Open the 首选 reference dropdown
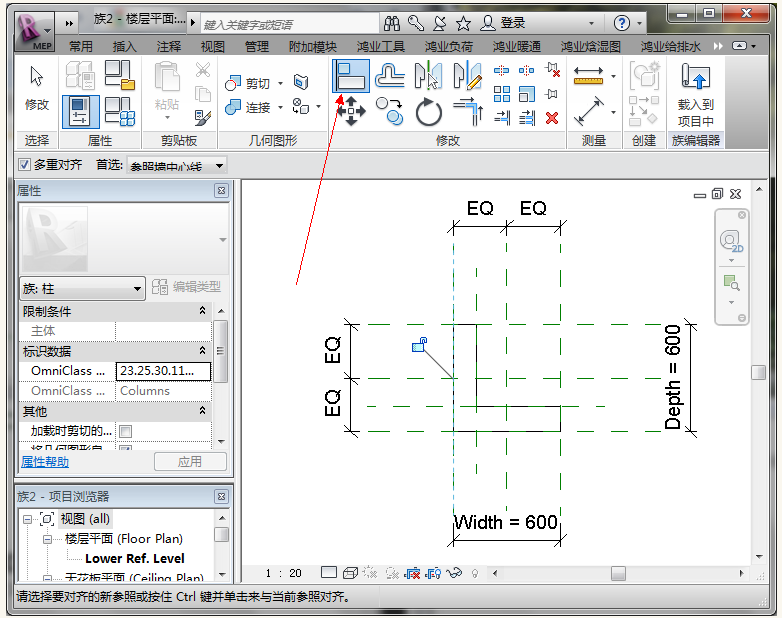782x618 pixels. (176, 165)
